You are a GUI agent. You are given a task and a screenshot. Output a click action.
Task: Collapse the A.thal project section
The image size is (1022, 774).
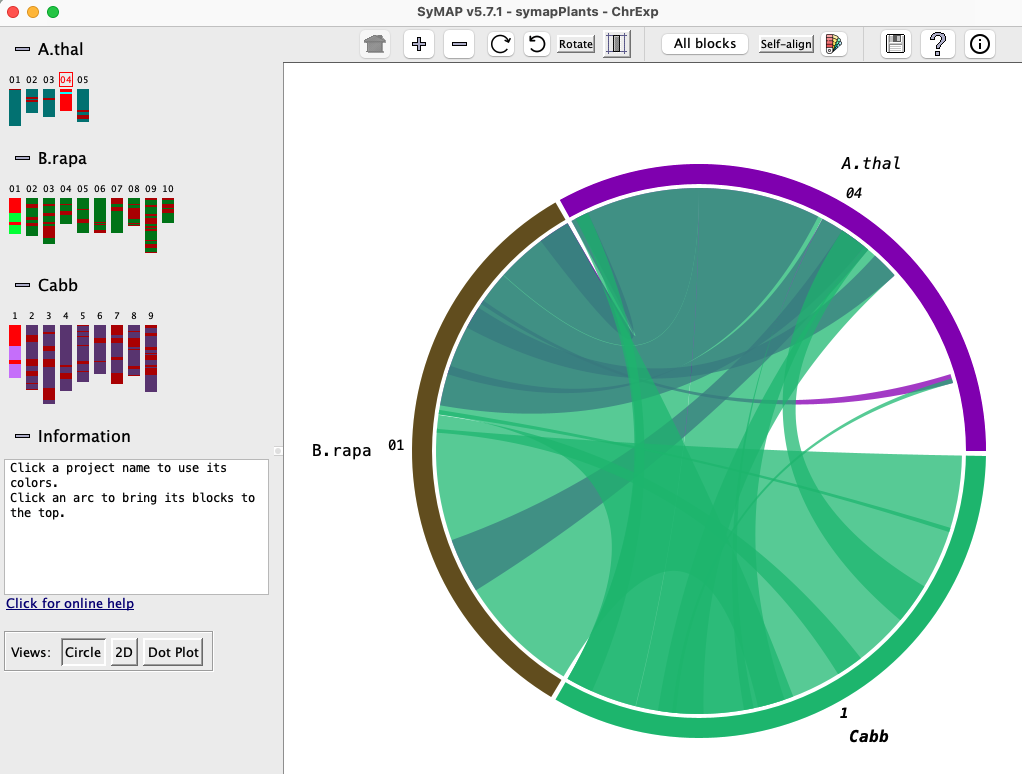[x=22, y=50]
